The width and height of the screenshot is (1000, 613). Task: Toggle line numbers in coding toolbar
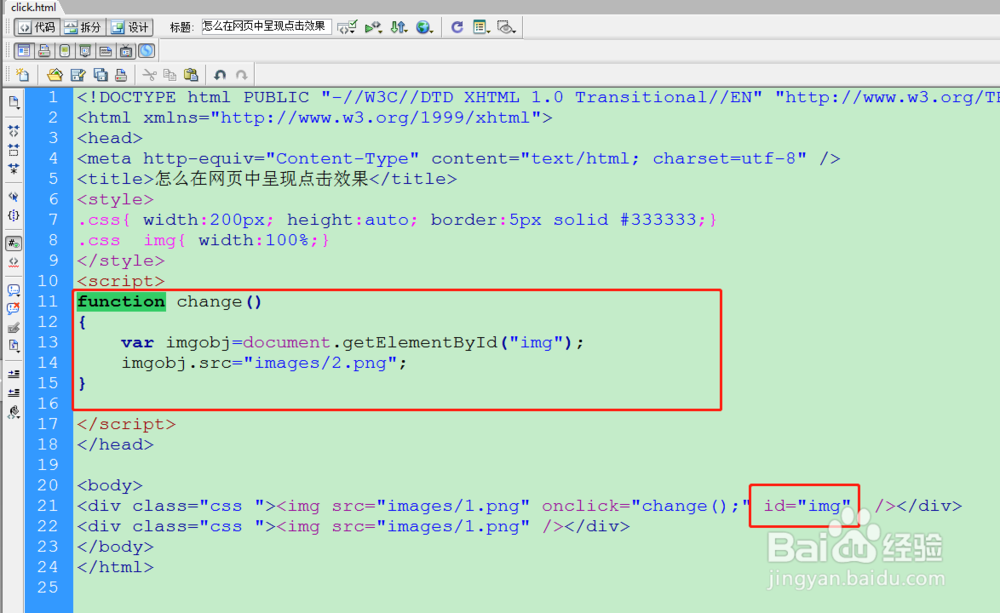click(13, 243)
